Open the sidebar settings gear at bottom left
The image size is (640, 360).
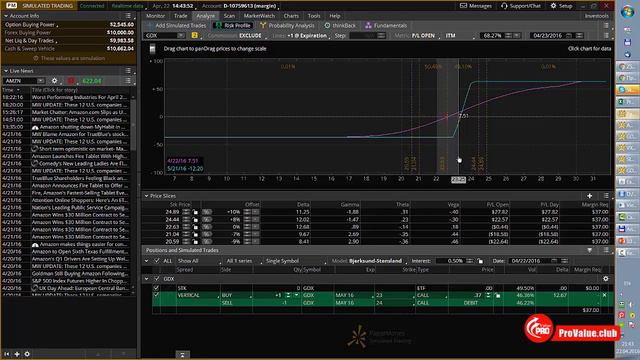point(27,354)
